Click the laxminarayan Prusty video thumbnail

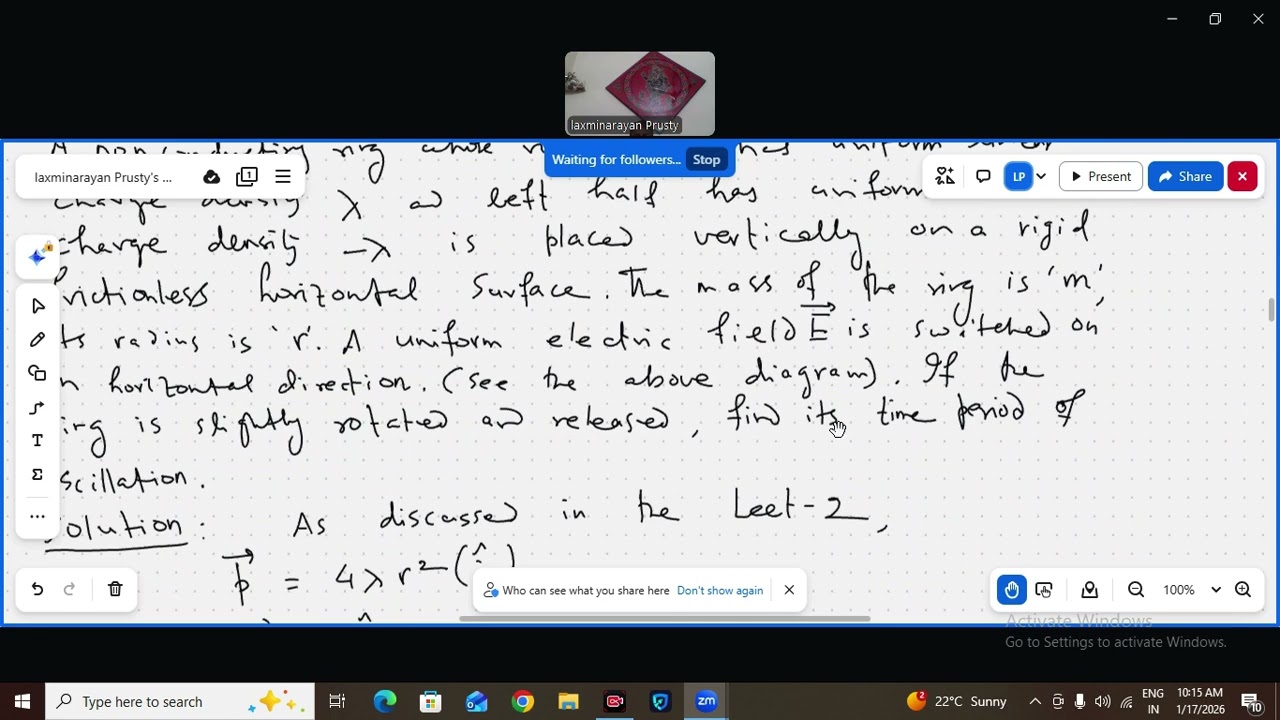640,93
